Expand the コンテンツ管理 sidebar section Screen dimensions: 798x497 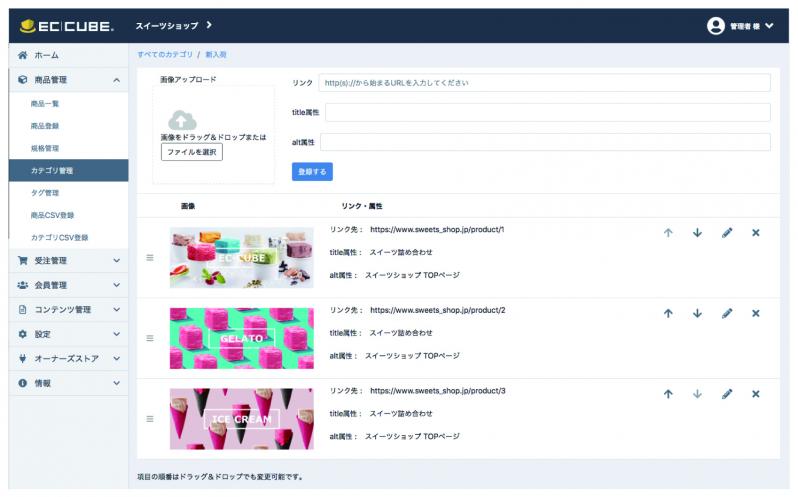pyautogui.click(x=68, y=310)
